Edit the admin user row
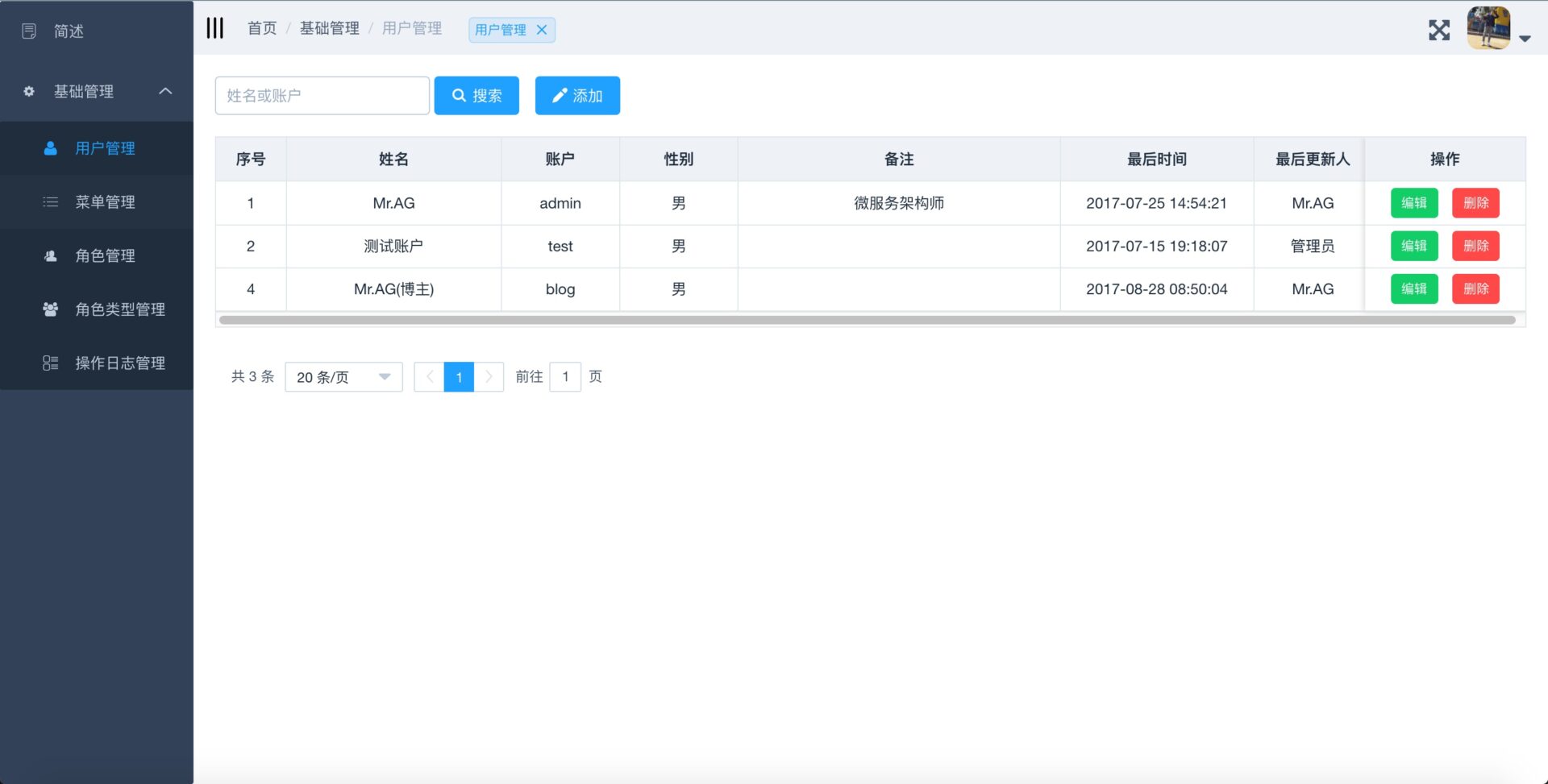The image size is (1548, 784). click(x=1414, y=203)
